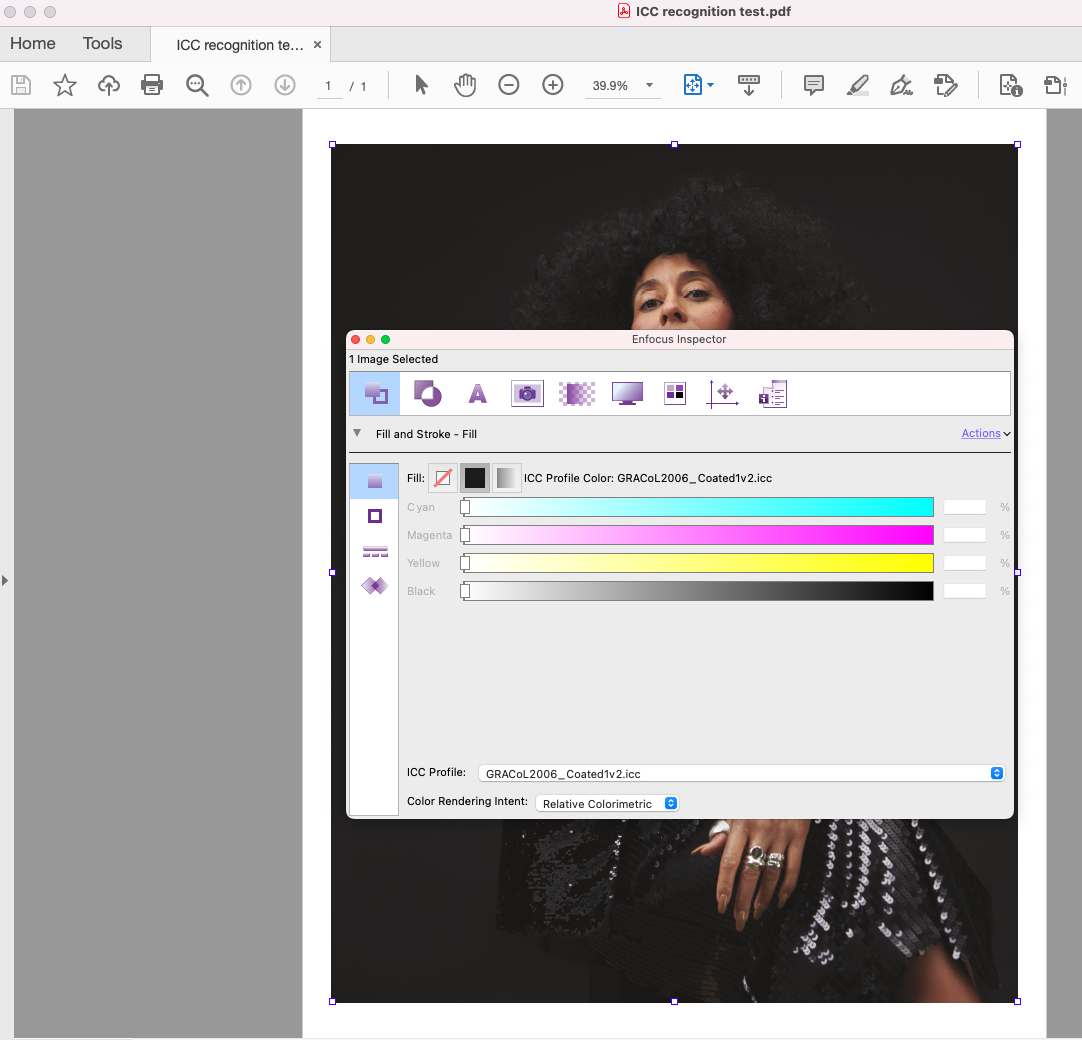The image size is (1082, 1040).
Task: Open the Text category in Inspector
Action: (x=478, y=394)
